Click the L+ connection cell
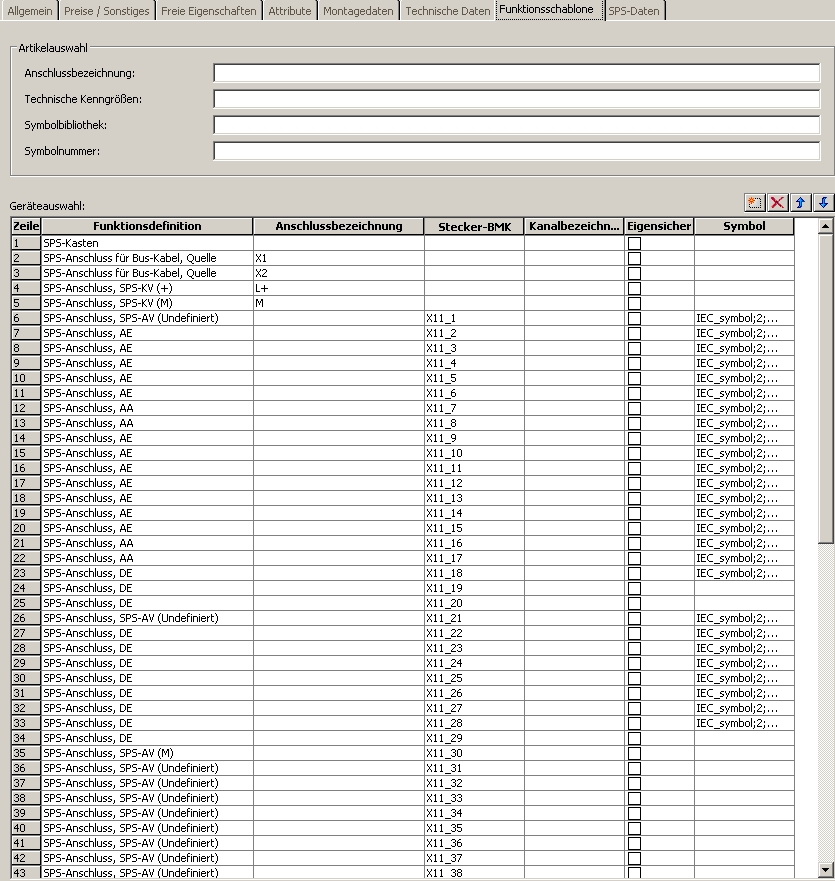835x881 pixels. point(339,288)
